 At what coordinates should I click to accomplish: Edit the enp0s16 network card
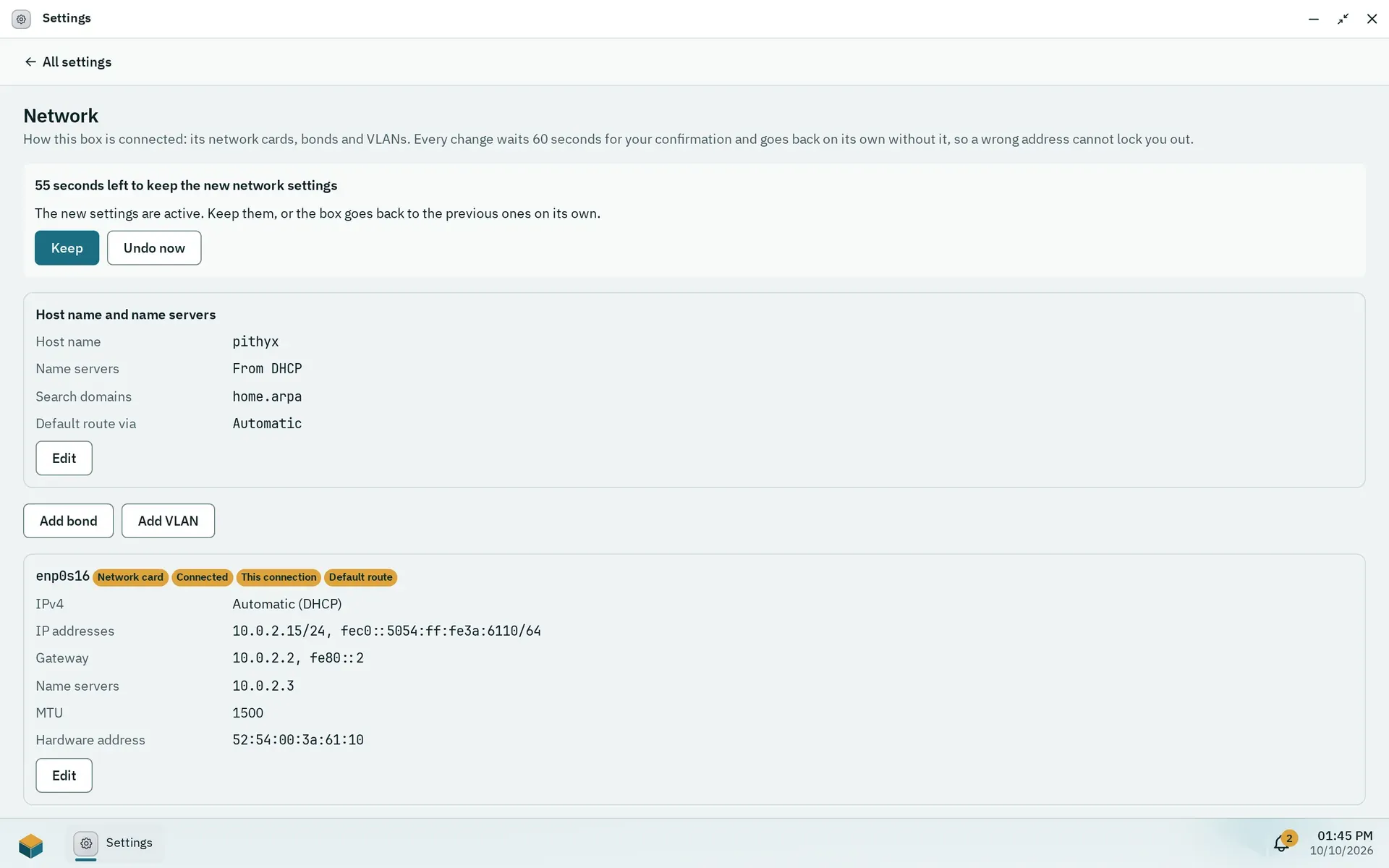click(64, 775)
